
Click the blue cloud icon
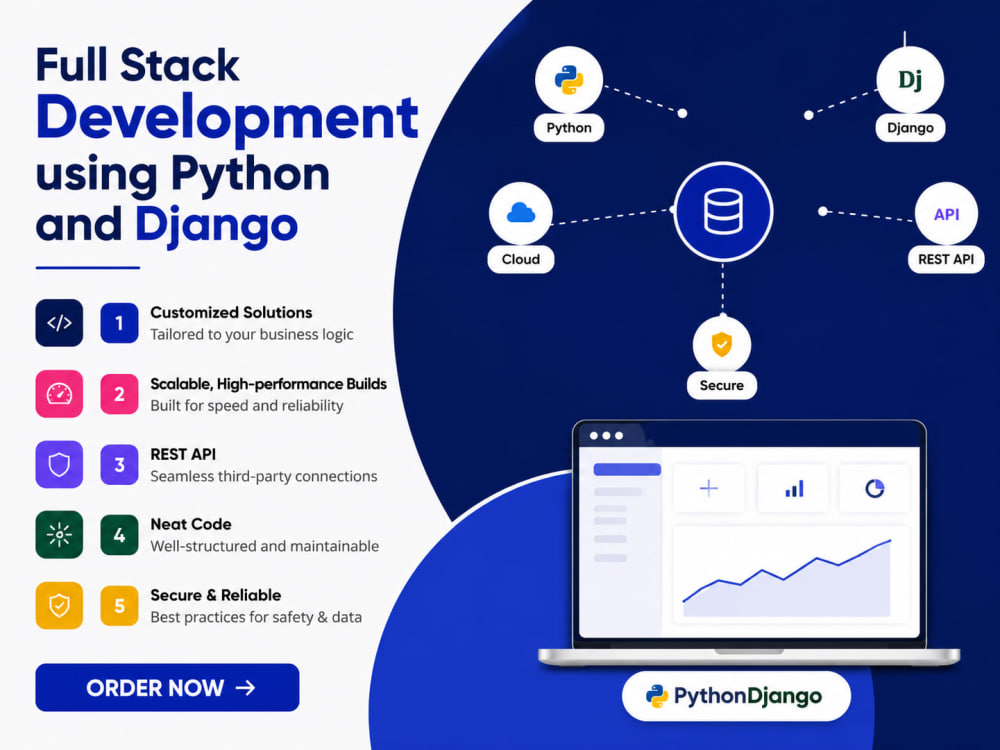coord(520,213)
